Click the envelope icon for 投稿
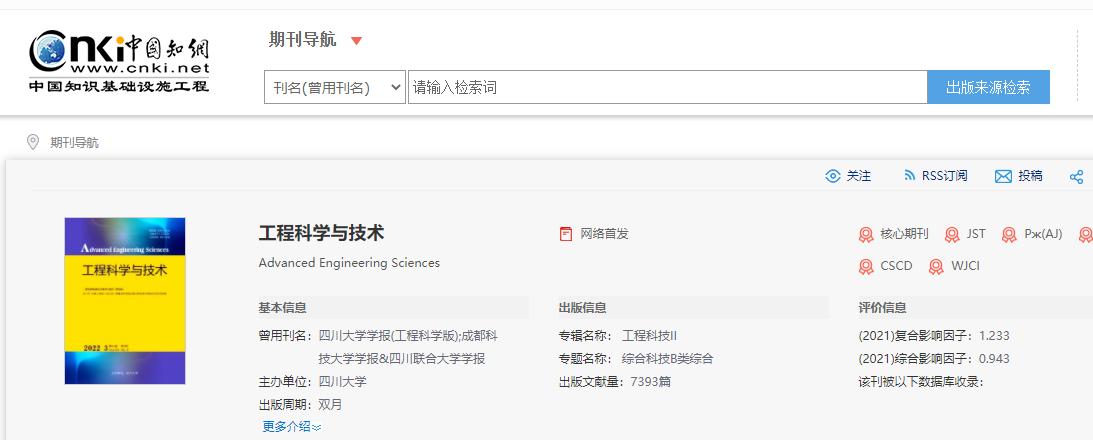 pyautogui.click(x=1003, y=176)
